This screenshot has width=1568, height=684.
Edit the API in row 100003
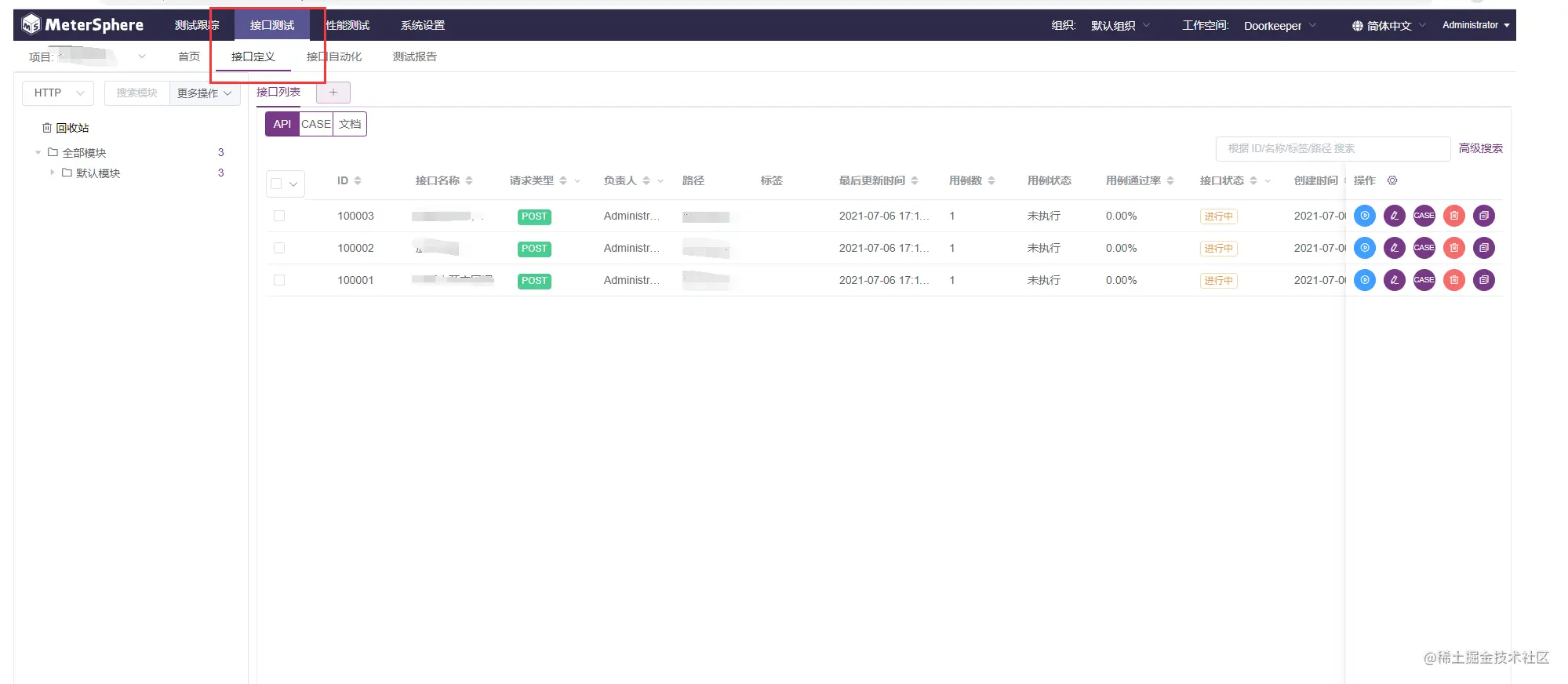coord(1395,216)
